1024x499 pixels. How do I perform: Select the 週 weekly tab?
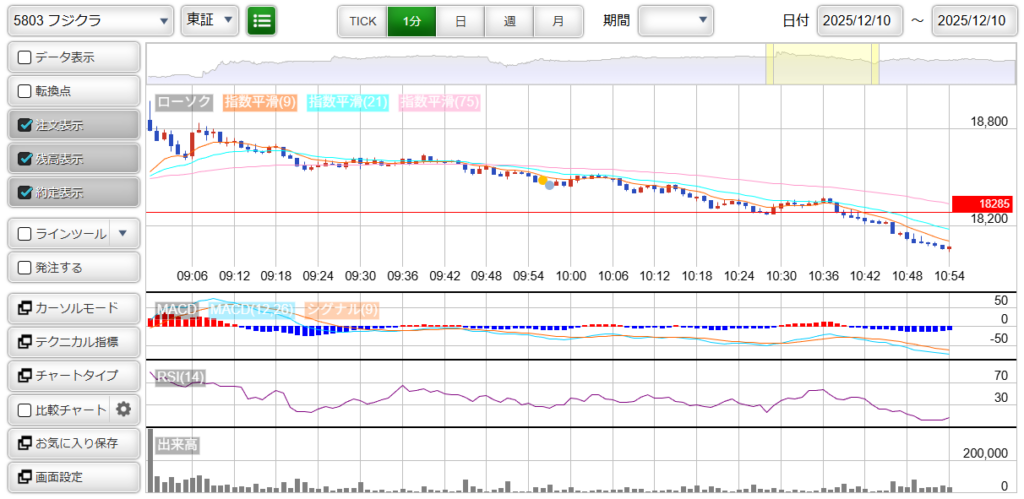pos(509,21)
